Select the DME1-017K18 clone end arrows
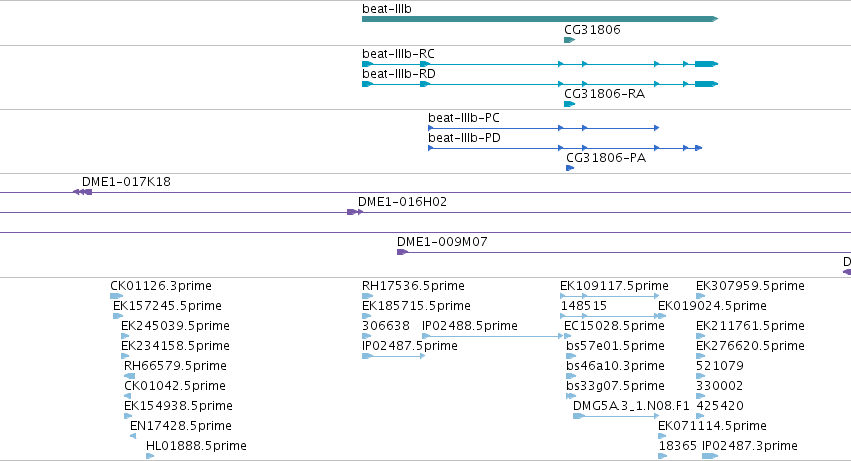The width and height of the screenshot is (851, 461). click(82, 192)
